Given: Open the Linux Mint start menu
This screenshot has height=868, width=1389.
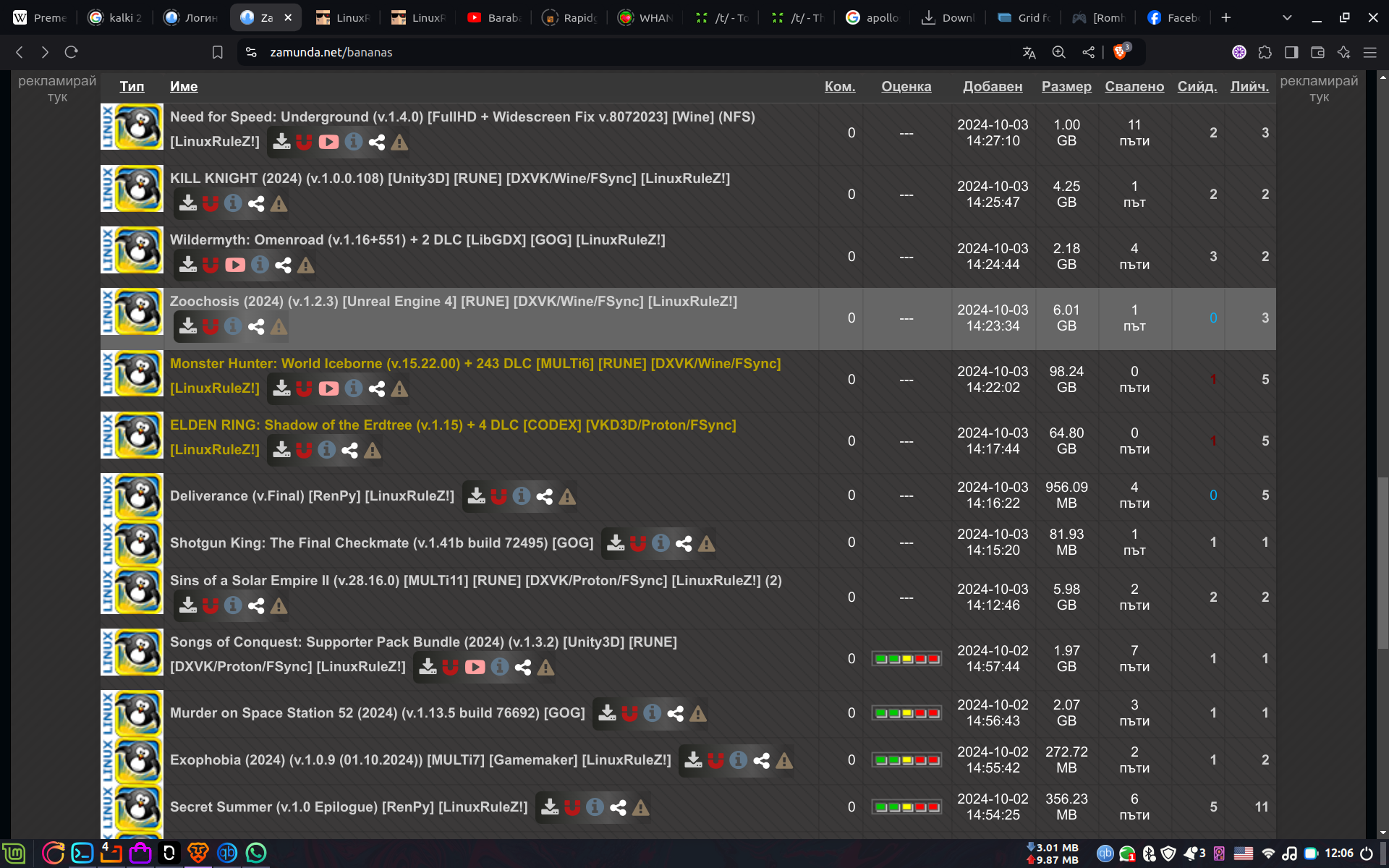Looking at the screenshot, I should tap(14, 854).
